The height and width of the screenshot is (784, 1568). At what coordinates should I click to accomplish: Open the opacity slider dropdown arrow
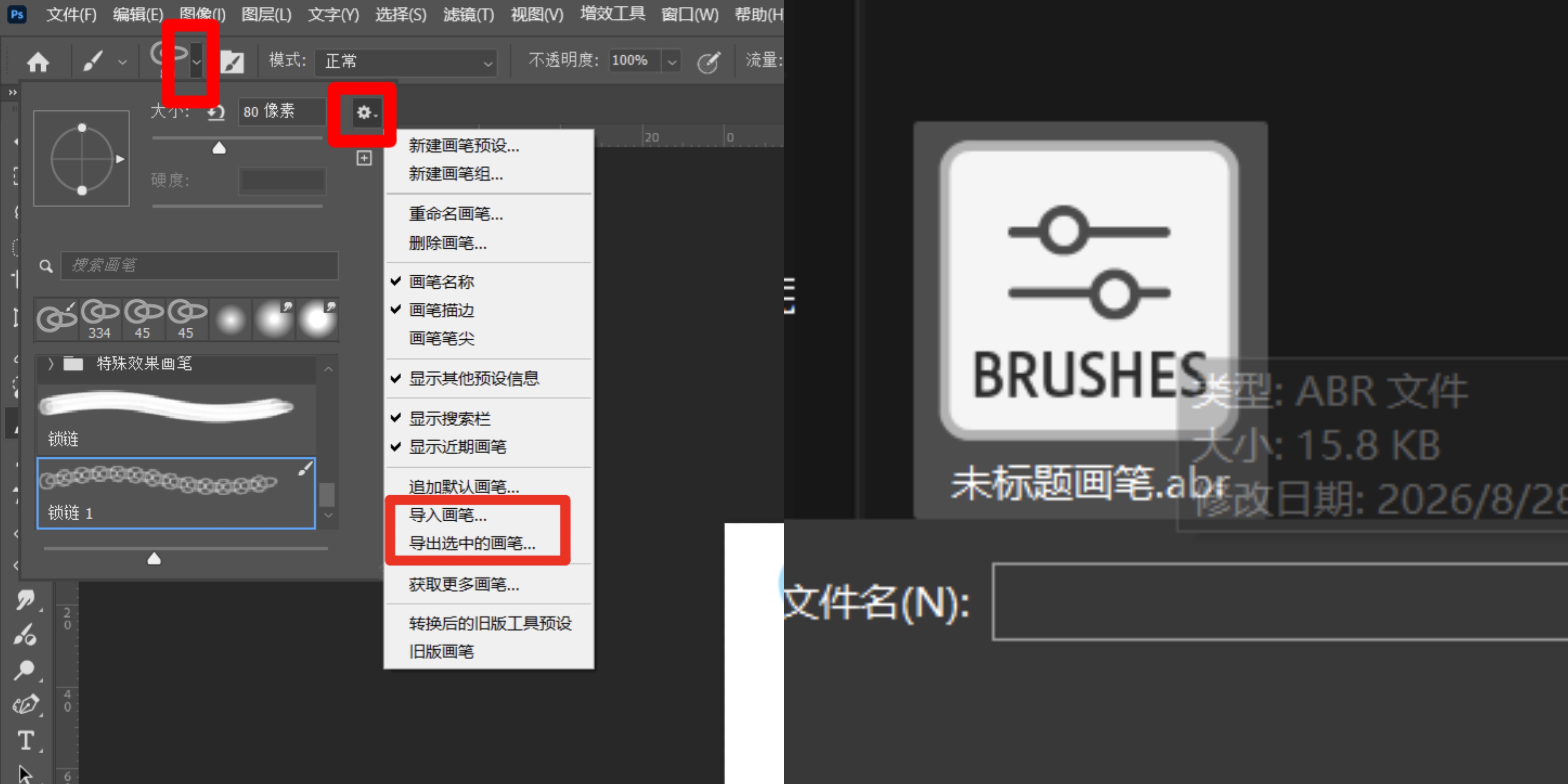pyautogui.click(x=671, y=62)
